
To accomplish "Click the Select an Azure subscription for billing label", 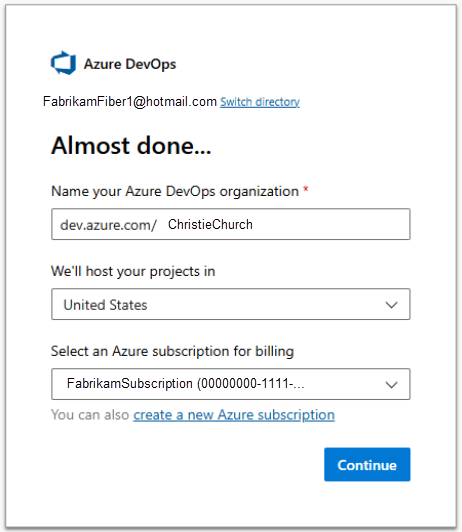I will [x=172, y=351].
